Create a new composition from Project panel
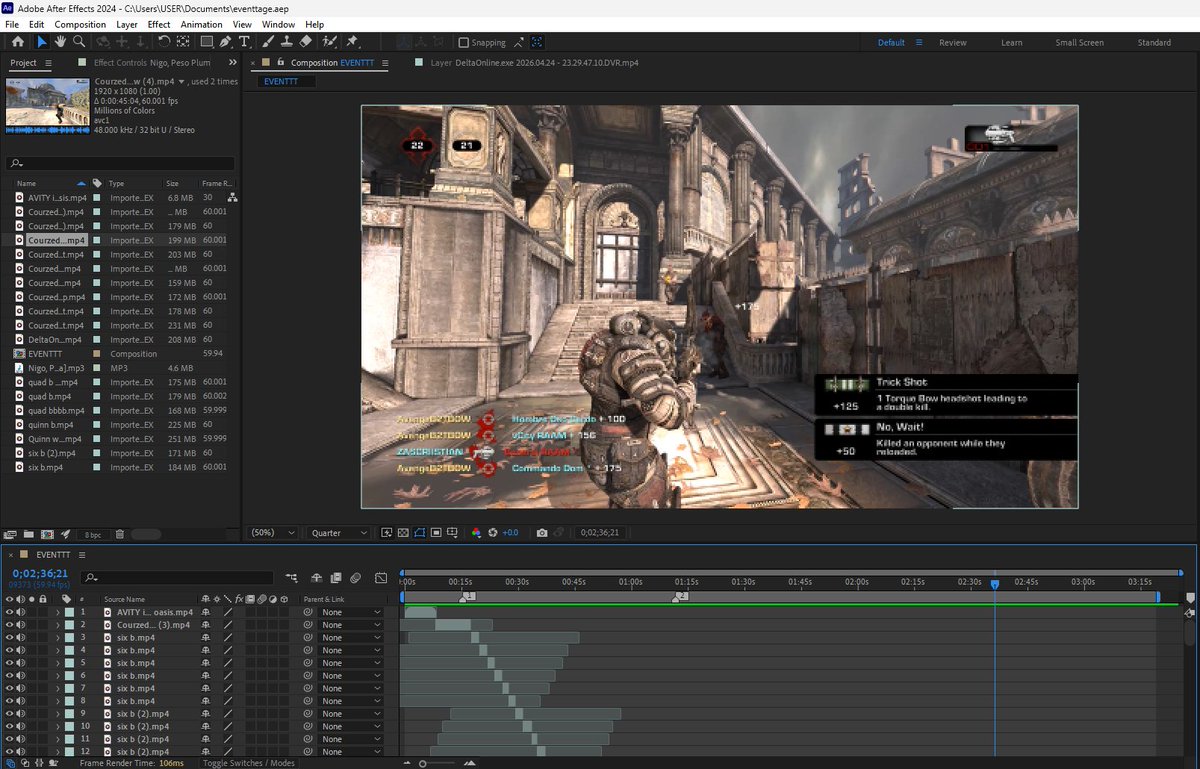Viewport: 1200px width, 769px height. point(47,535)
